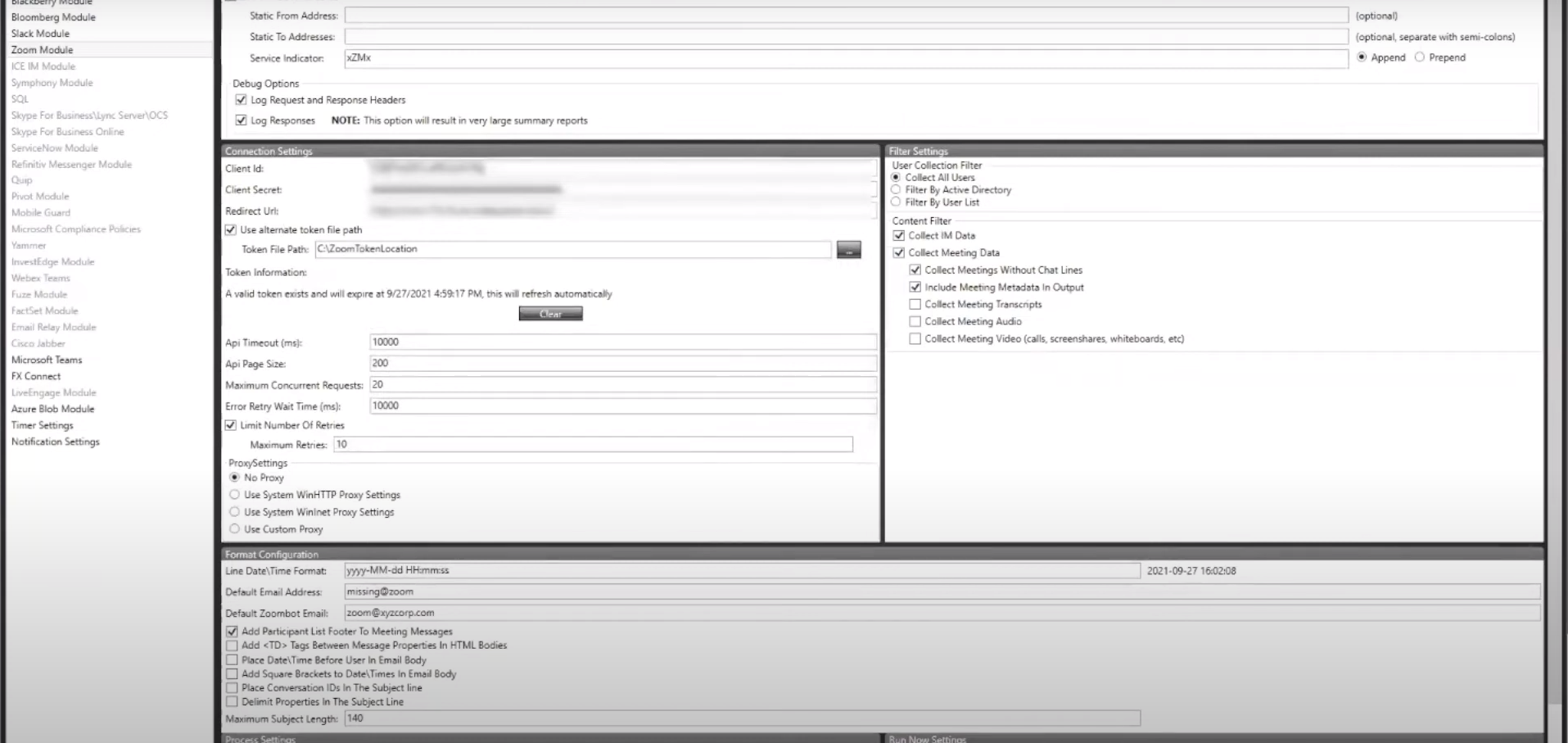Screen dimensions: 1568x743
Task: Select Filter By User List option
Action: coord(897,202)
